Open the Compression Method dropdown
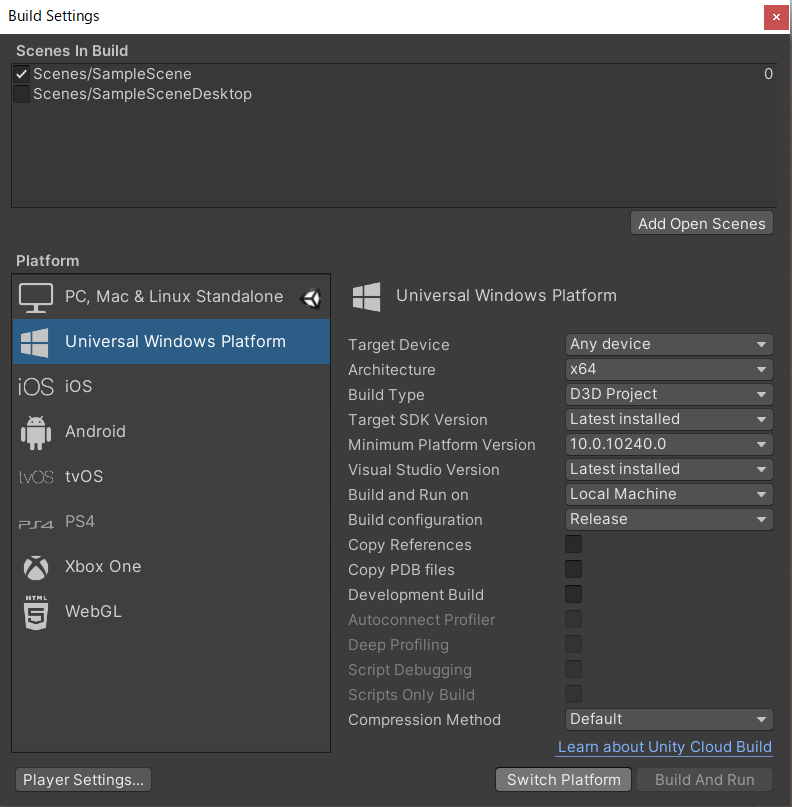 pyautogui.click(x=669, y=719)
